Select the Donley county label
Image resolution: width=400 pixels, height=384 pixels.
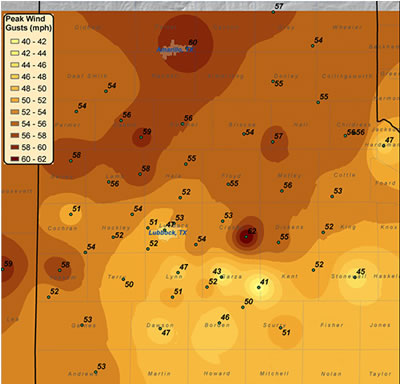pos(286,76)
